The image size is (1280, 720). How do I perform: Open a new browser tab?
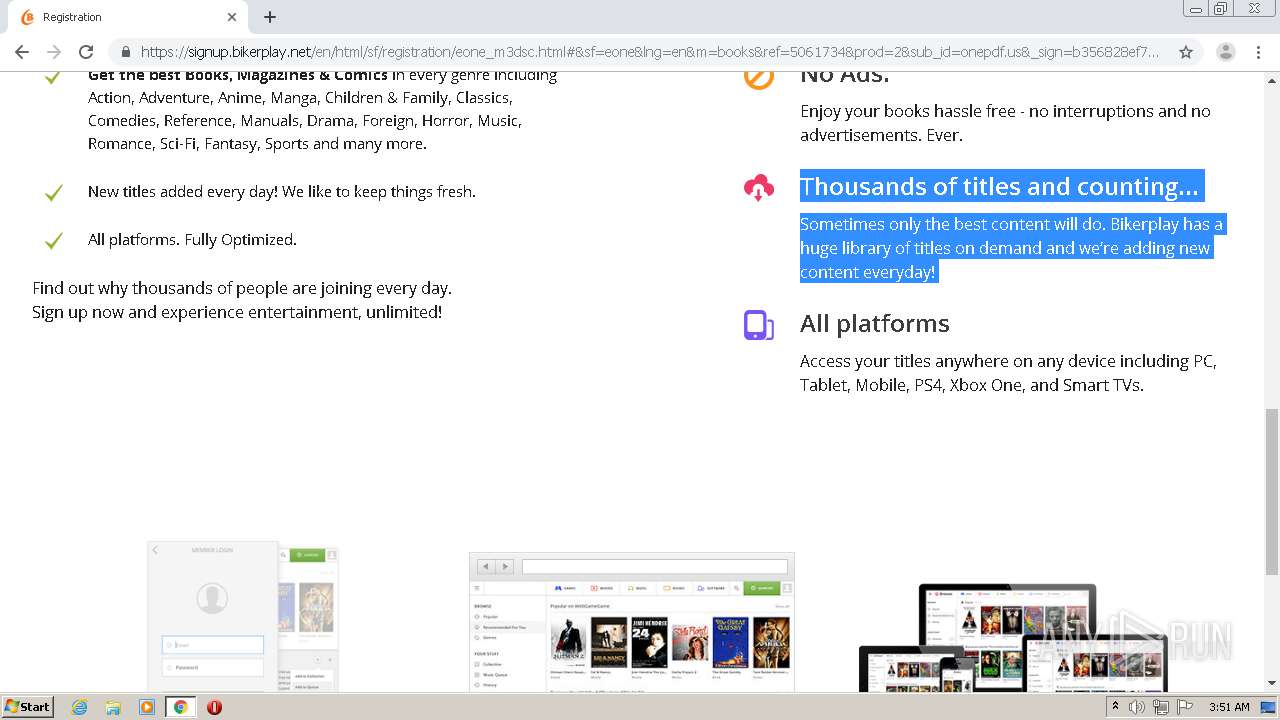click(270, 17)
